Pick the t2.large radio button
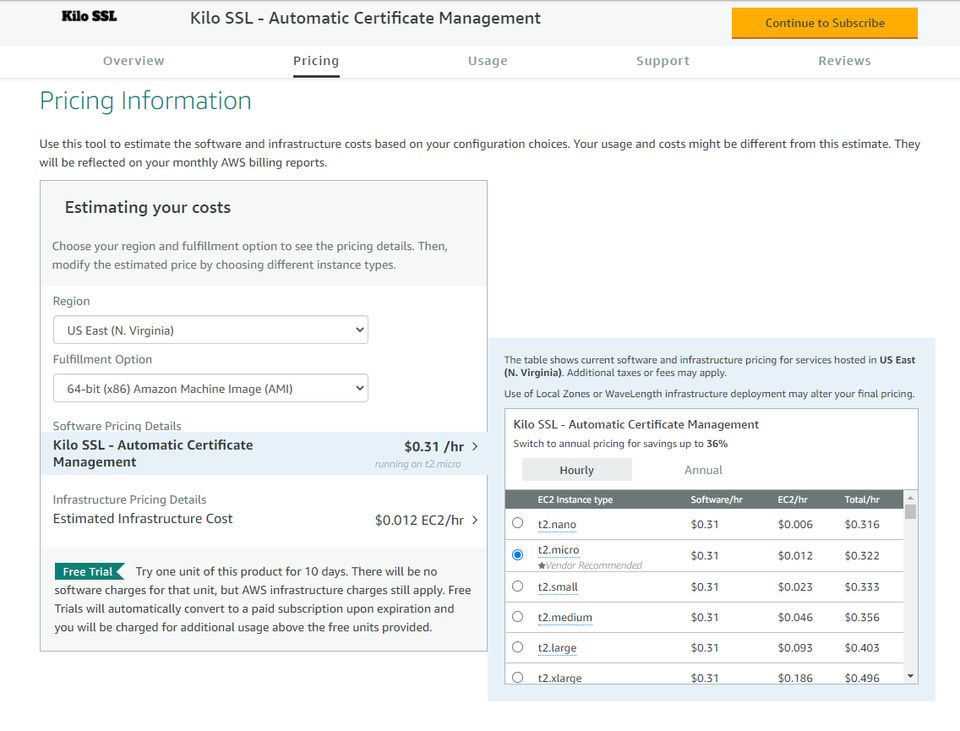 pyautogui.click(x=518, y=647)
